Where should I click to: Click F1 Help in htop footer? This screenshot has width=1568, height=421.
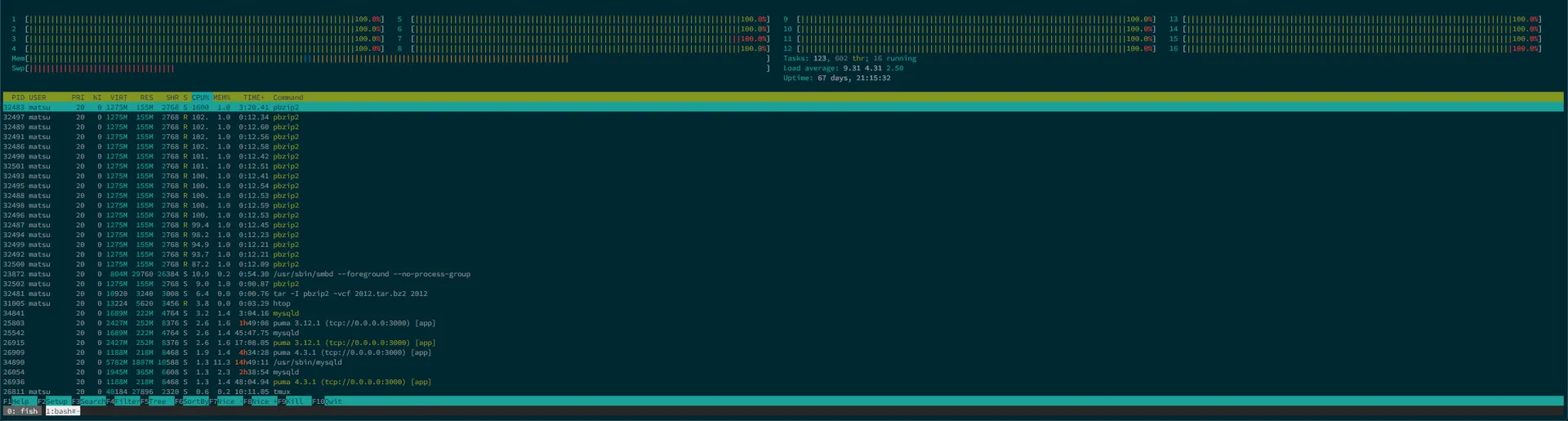(20, 401)
